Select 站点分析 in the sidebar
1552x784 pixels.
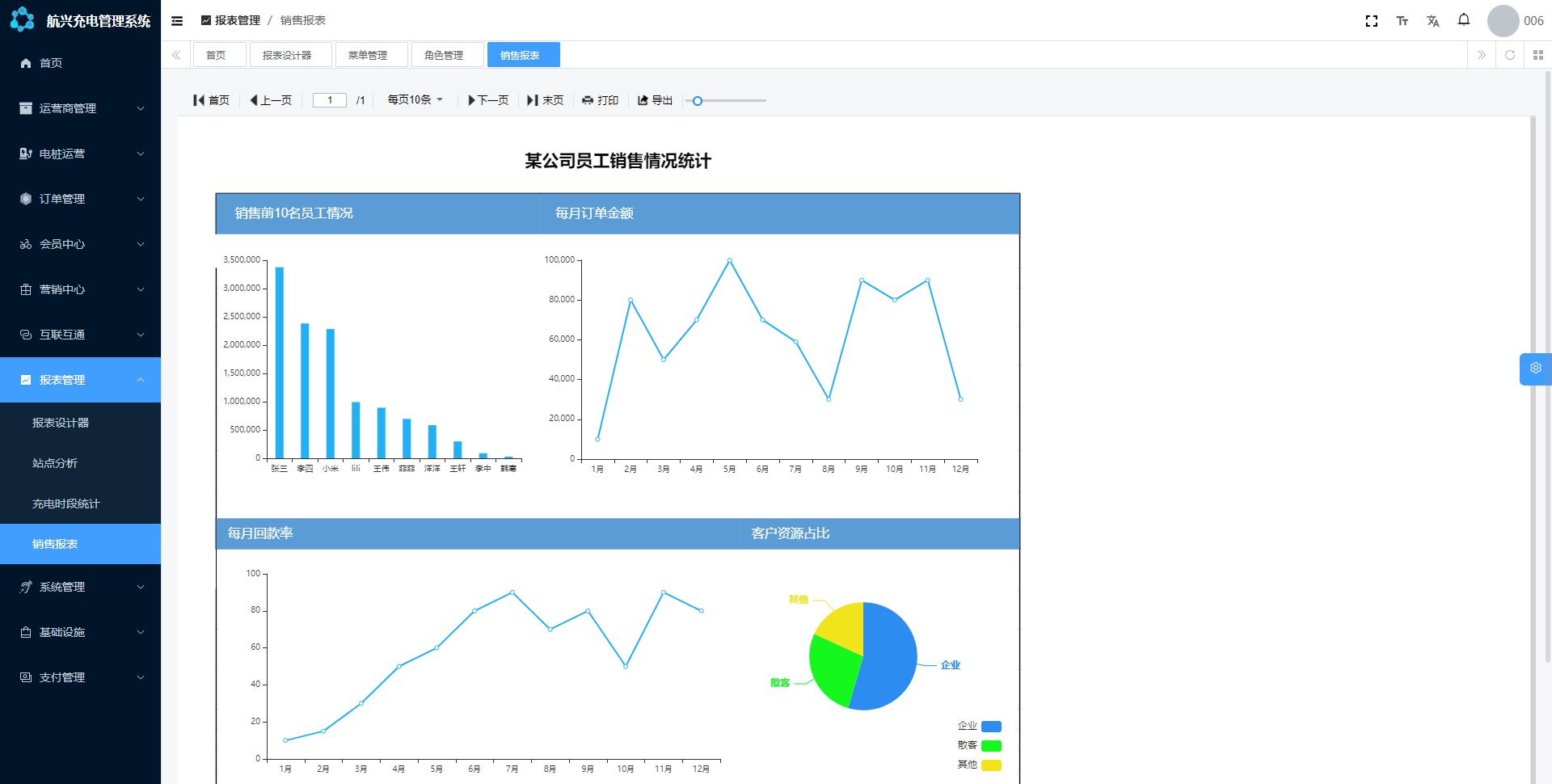(x=55, y=463)
